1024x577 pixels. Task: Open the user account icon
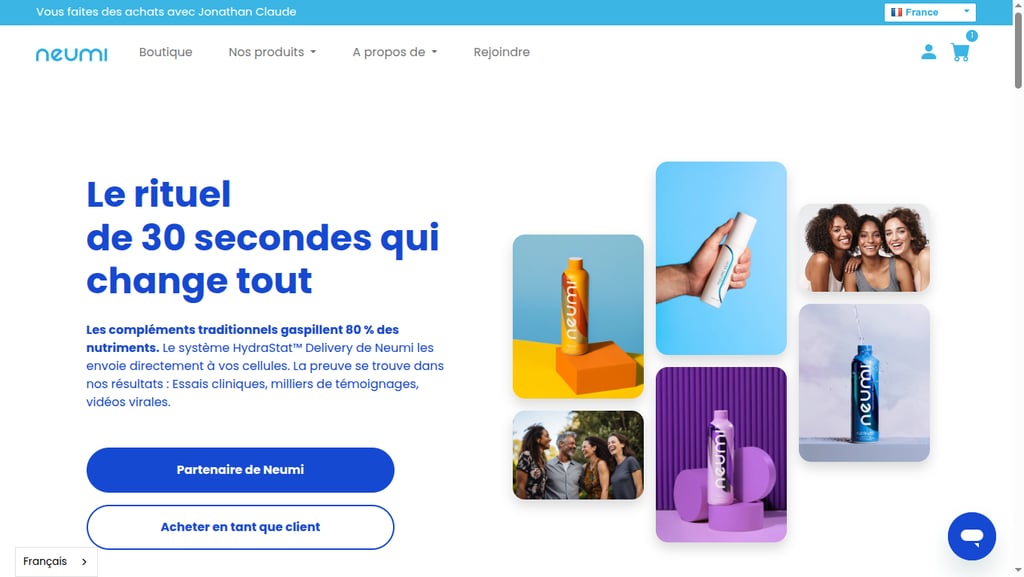tap(928, 52)
